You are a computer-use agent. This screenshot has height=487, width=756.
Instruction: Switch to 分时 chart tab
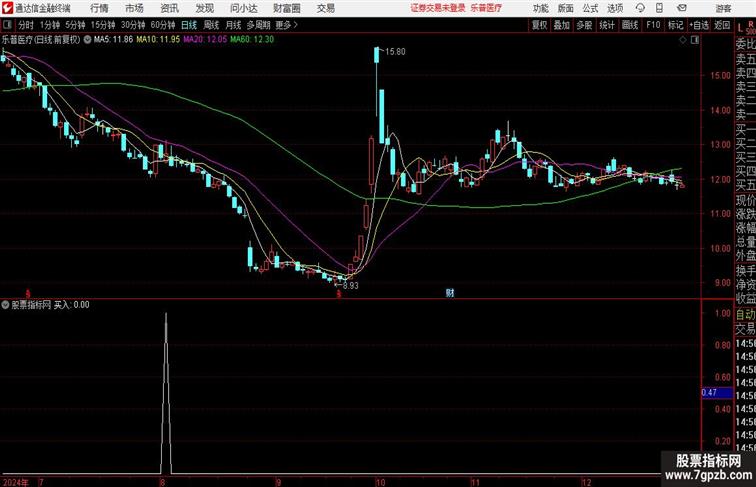pyautogui.click(x=26, y=25)
